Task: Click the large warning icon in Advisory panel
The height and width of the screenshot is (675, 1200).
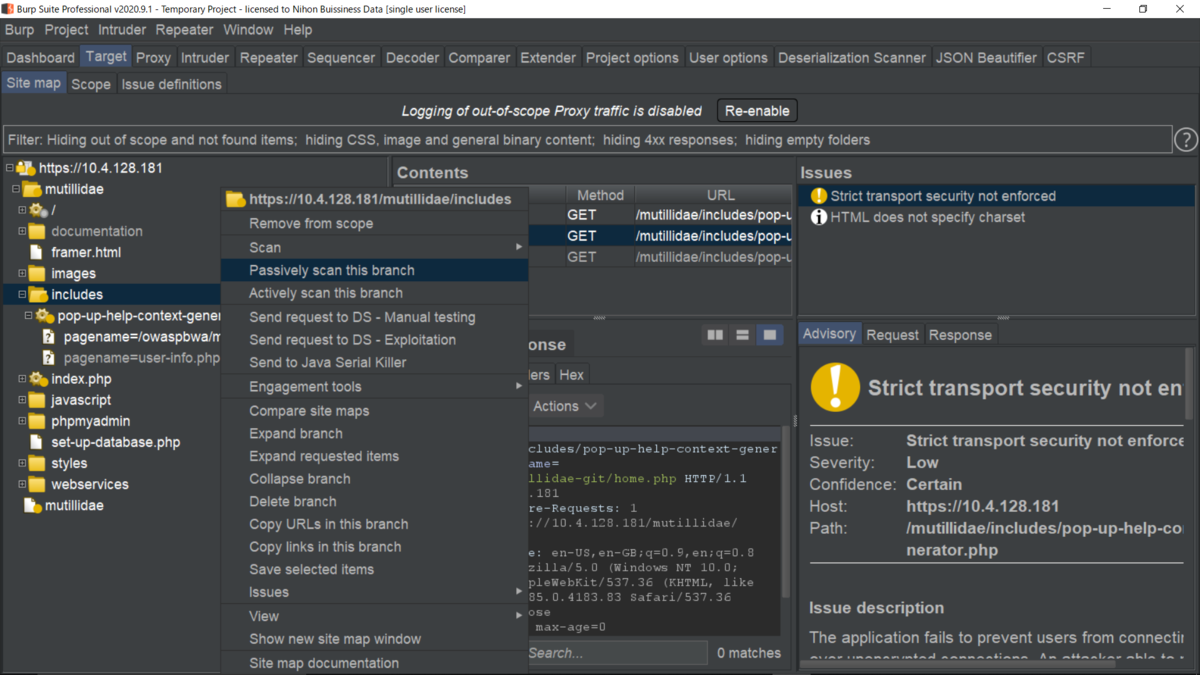Action: 835,387
